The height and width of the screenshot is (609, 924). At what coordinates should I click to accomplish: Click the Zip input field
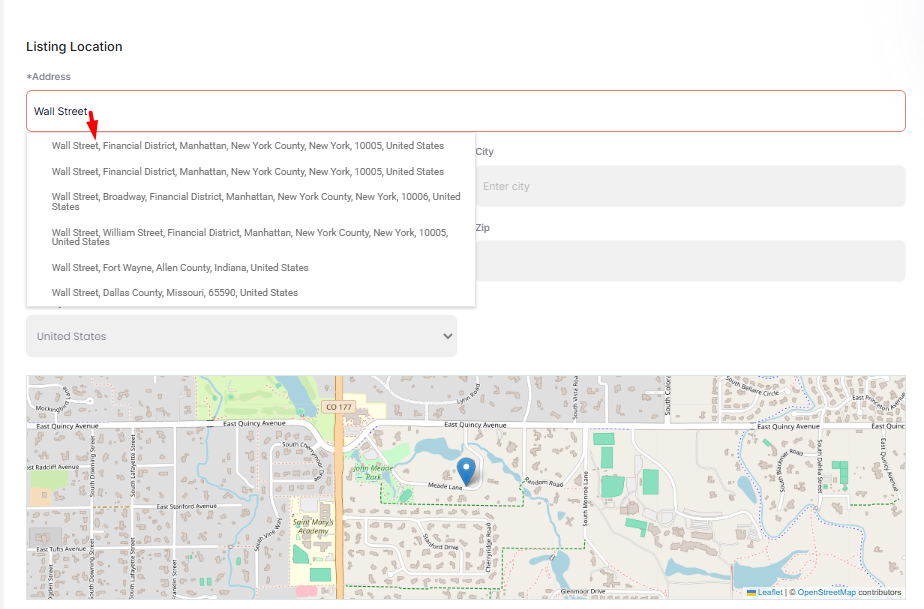coord(690,261)
